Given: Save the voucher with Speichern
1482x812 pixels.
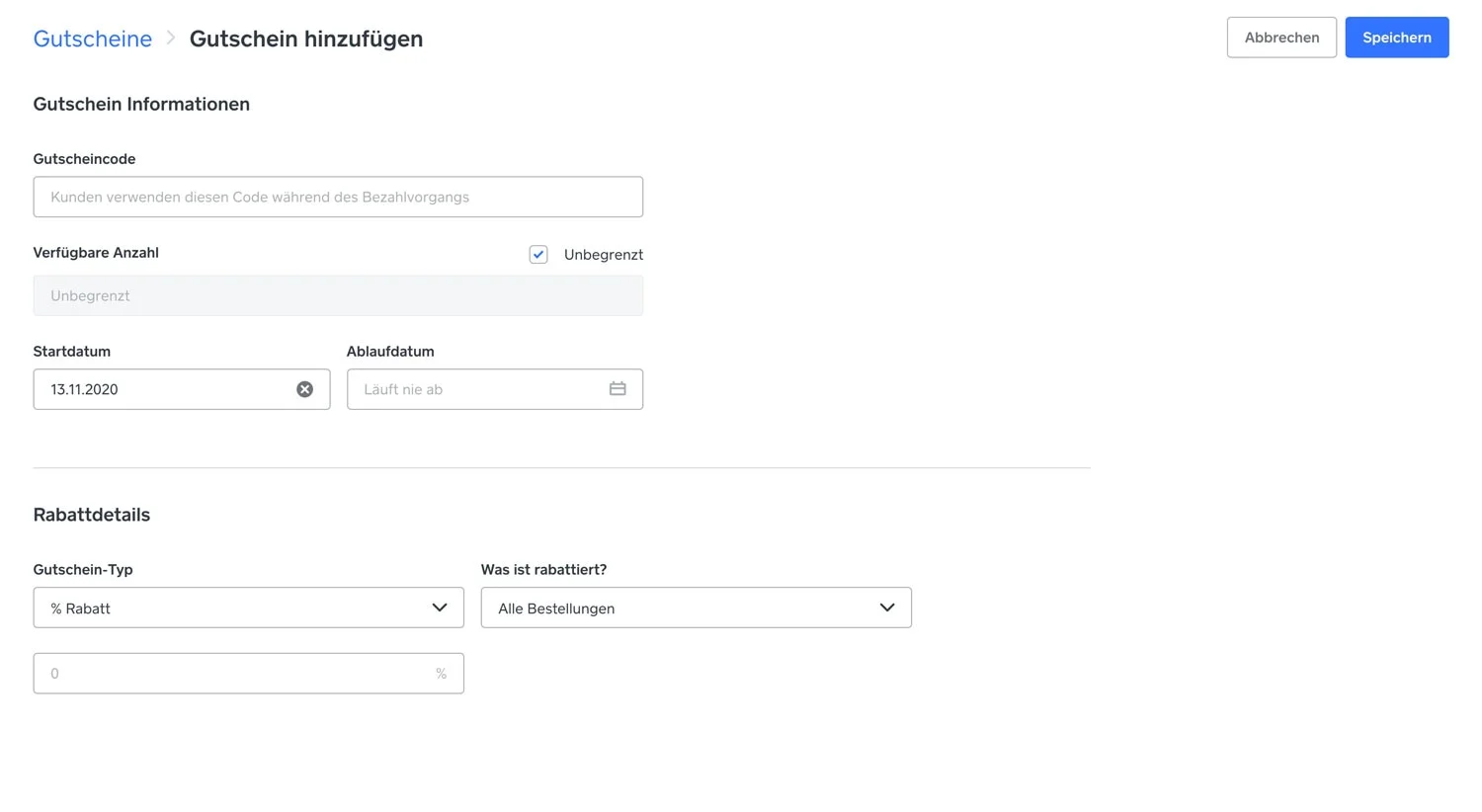Looking at the screenshot, I should (x=1396, y=37).
